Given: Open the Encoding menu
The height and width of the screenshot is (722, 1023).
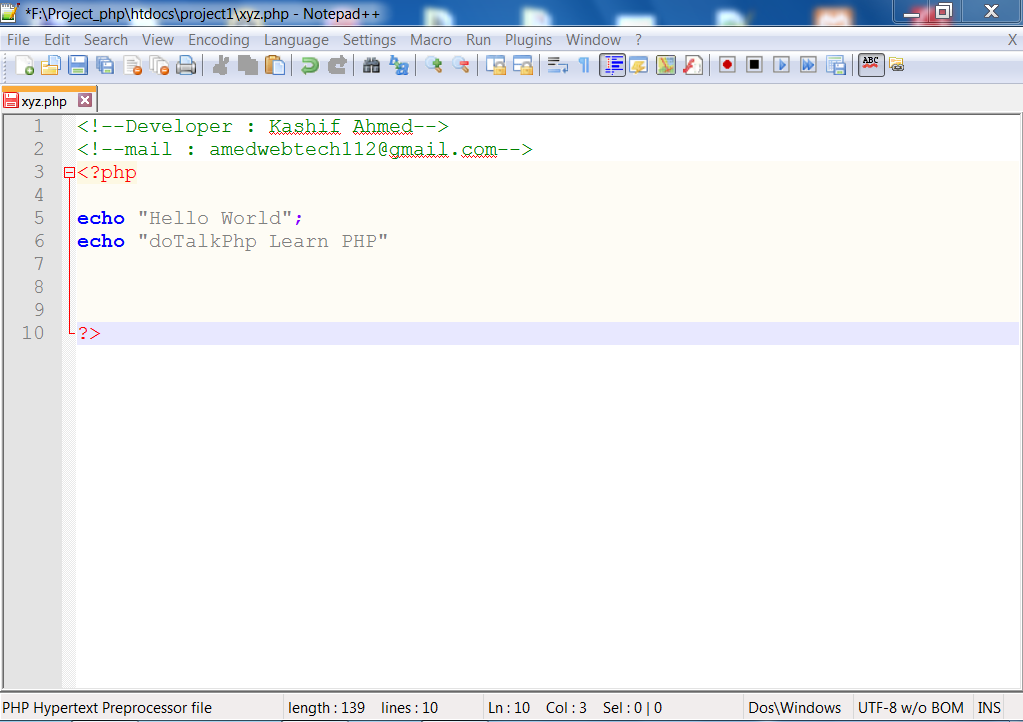Looking at the screenshot, I should coord(218,40).
